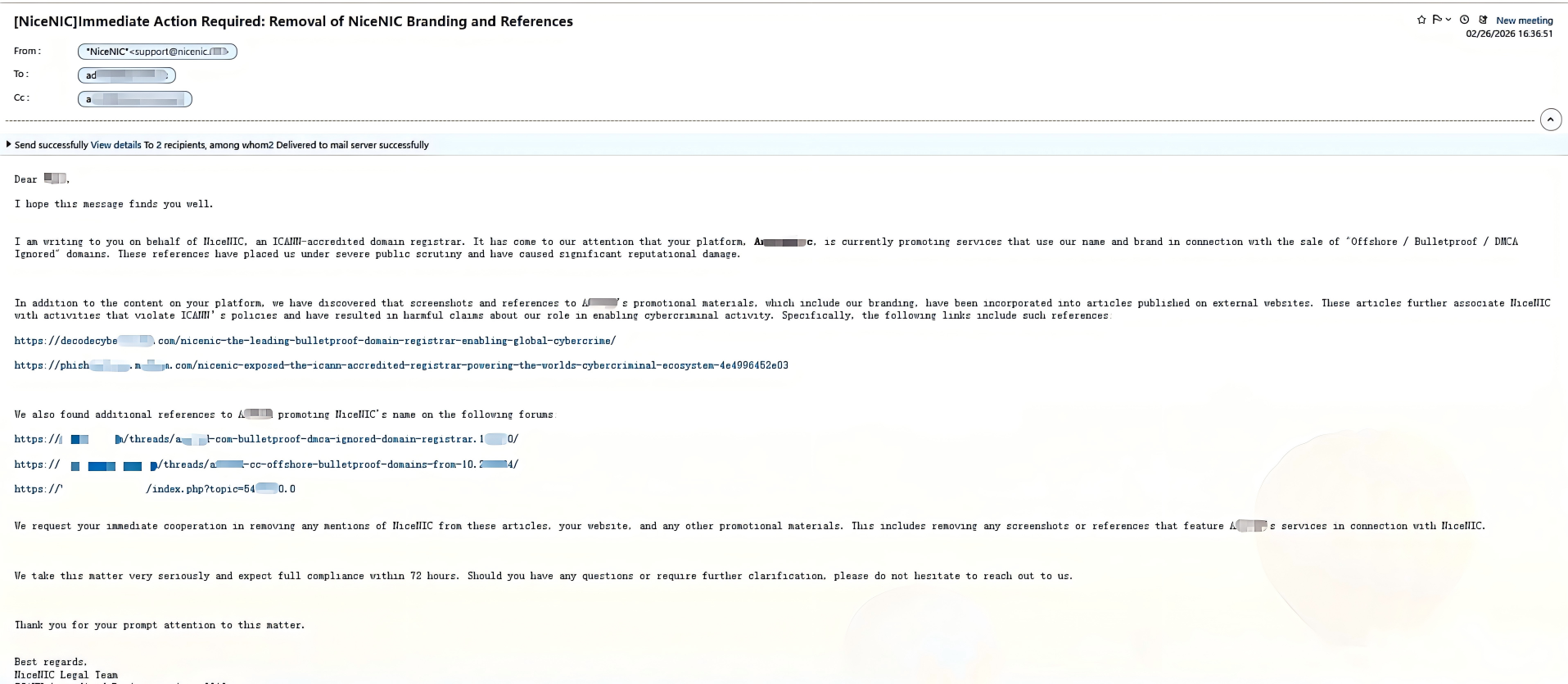1568x684 pixels.
Task: Select the Cc recipient address chip
Action: (135, 99)
